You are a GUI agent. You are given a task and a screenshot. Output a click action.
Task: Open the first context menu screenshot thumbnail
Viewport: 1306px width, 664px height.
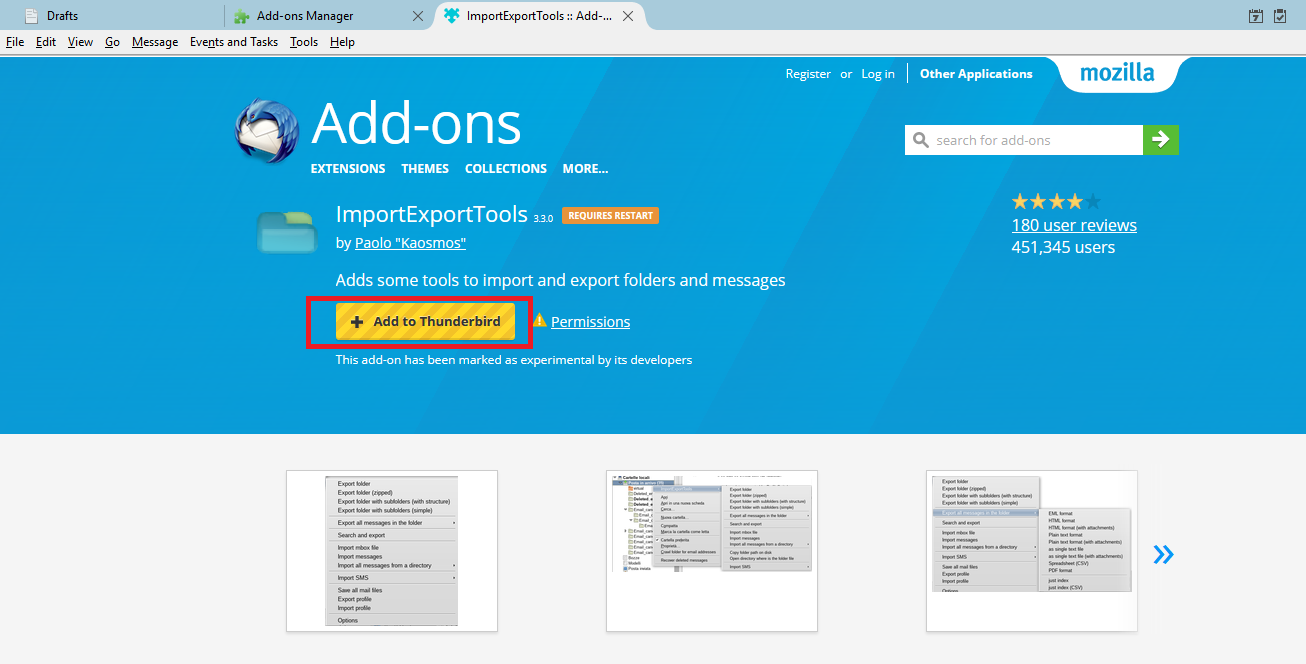tap(392, 551)
